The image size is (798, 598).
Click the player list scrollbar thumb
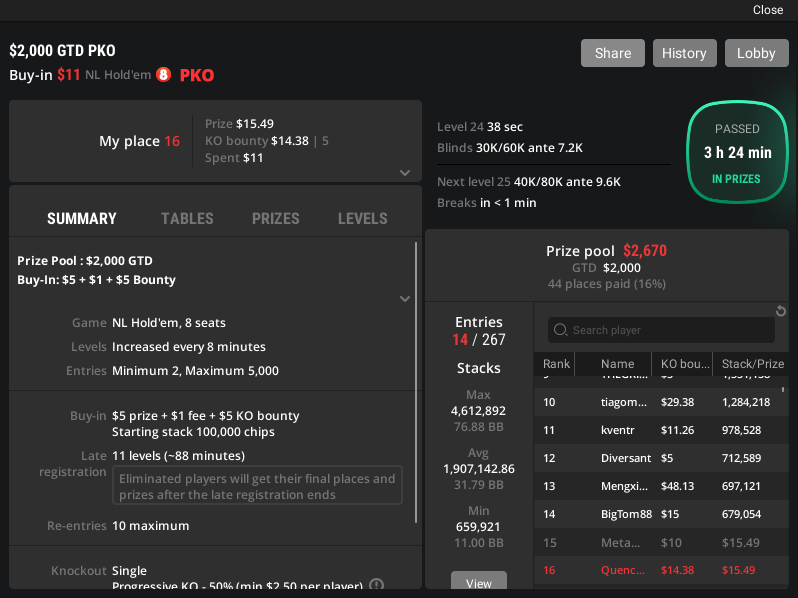tap(783, 390)
